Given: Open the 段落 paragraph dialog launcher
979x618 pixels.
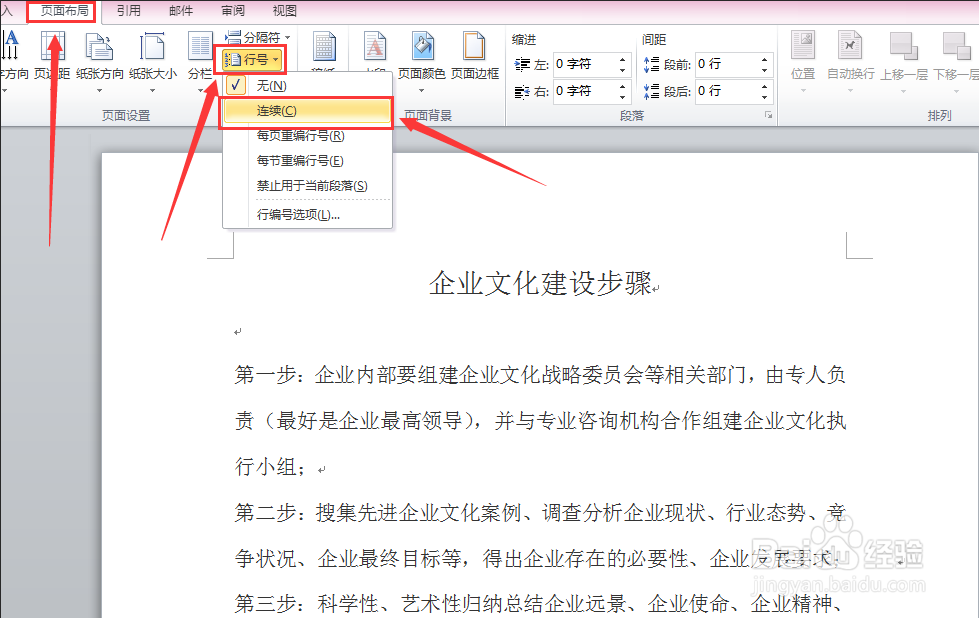Looking at the screenshot, I should tap(769, 115).
